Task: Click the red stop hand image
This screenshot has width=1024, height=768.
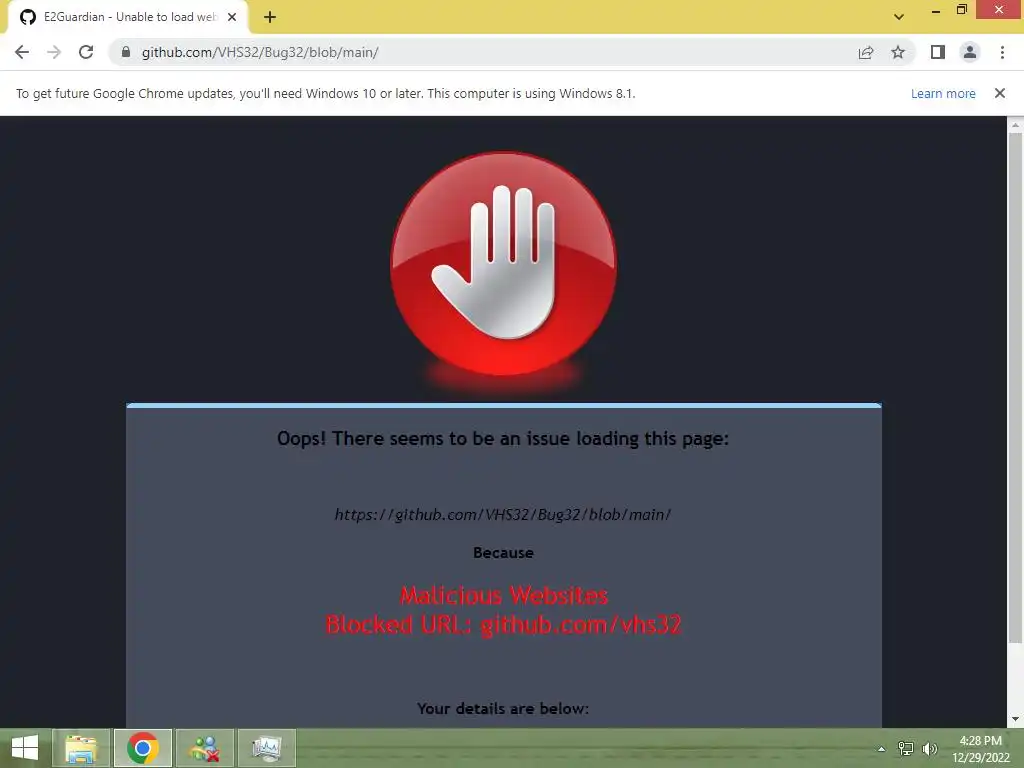Action: tap(504, 264)
